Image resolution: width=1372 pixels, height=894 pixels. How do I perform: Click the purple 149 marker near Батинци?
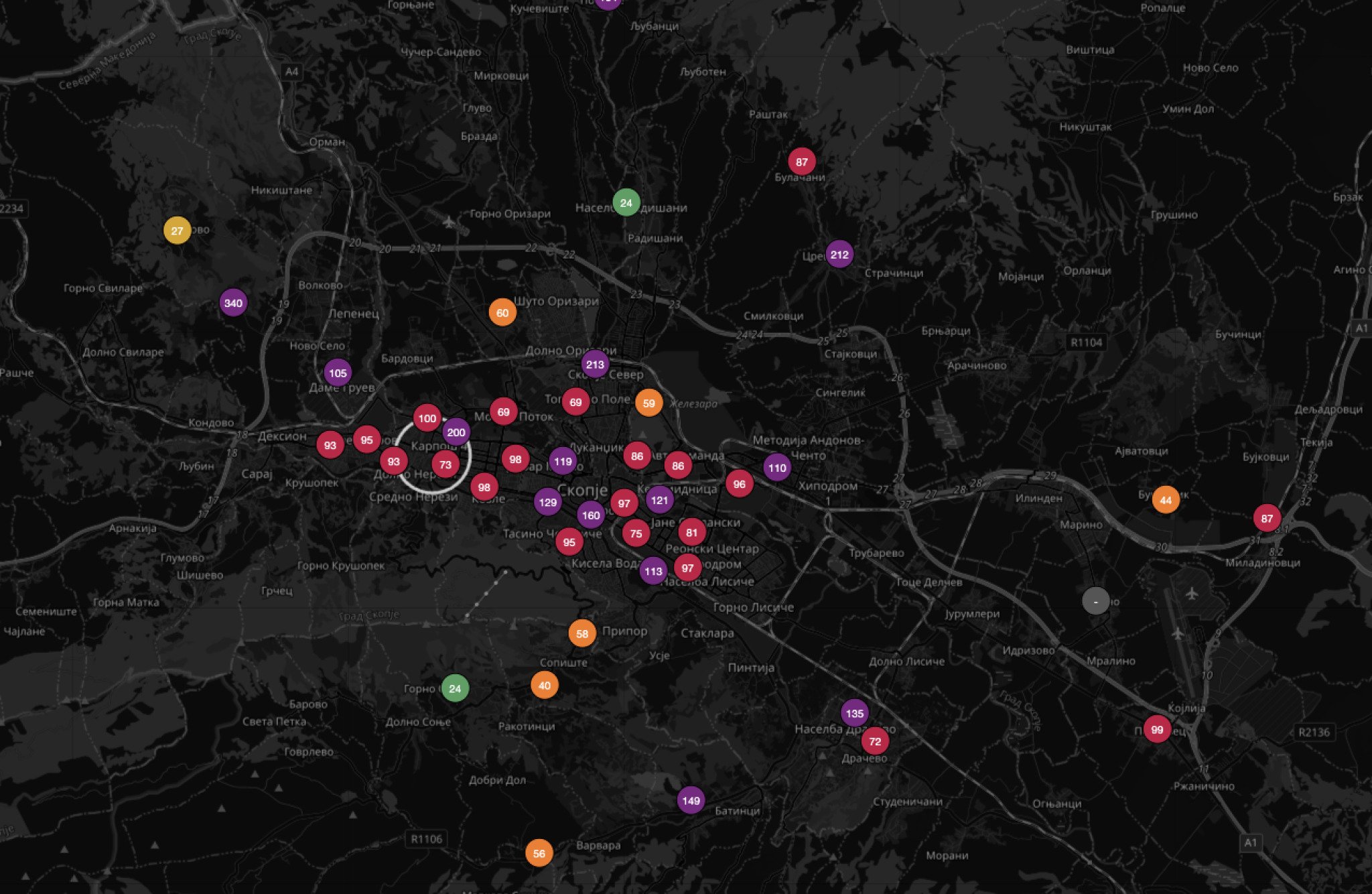coord(691,800)
